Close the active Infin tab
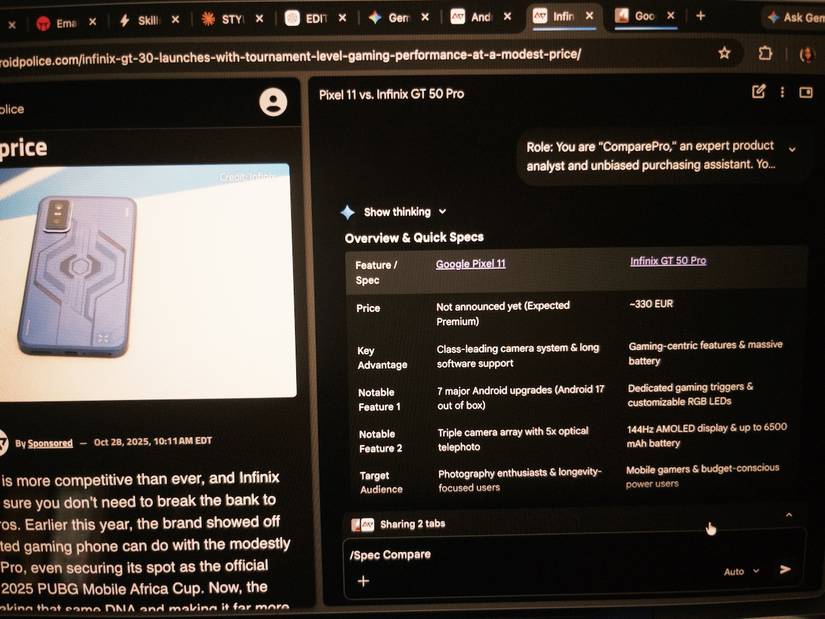Image resolution: width=825 pixels, height=619 pixels. [x=590, y=16]
